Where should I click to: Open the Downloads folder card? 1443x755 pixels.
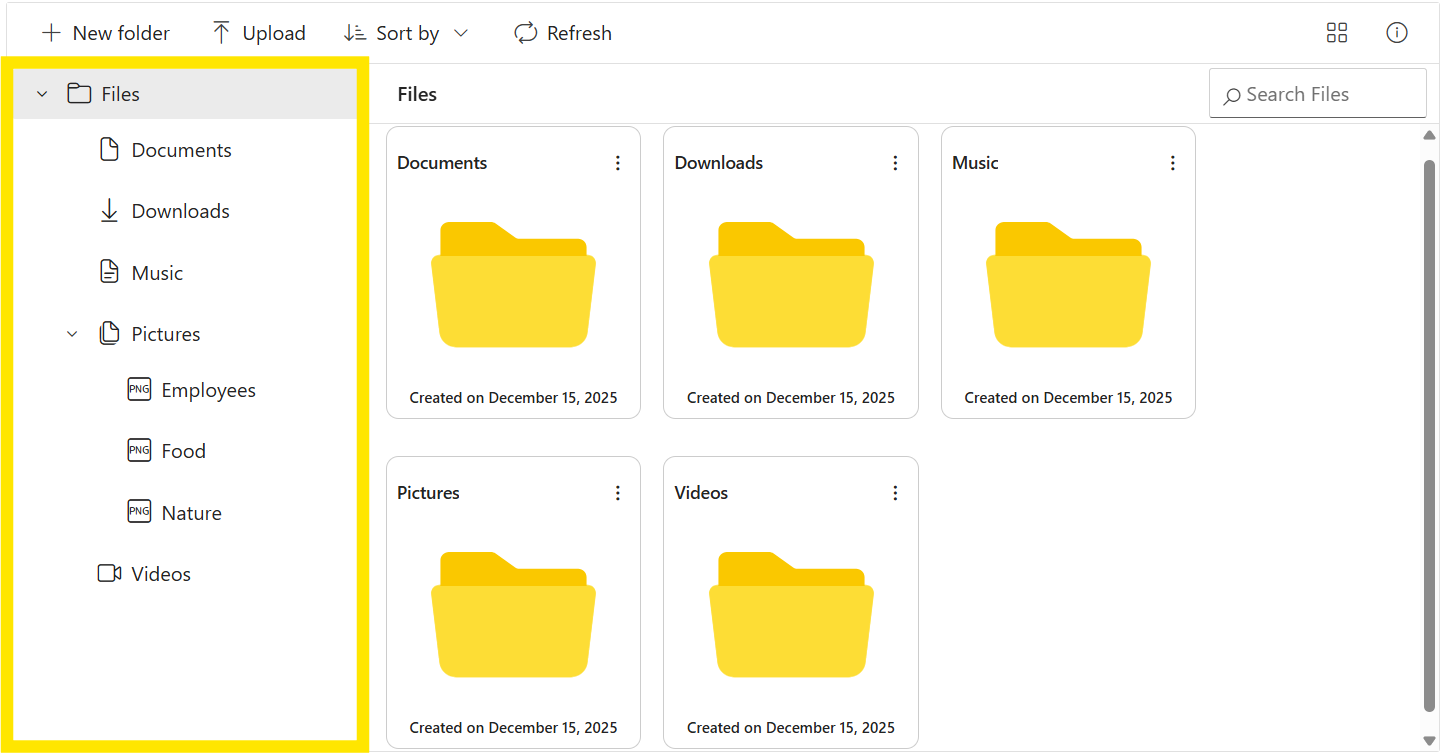tap(790, 283)
